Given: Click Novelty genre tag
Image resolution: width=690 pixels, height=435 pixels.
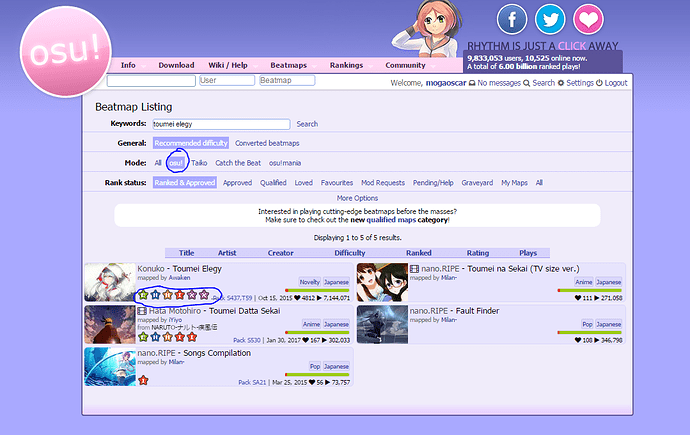Looking at the screenshot, I should coord(310,282).
